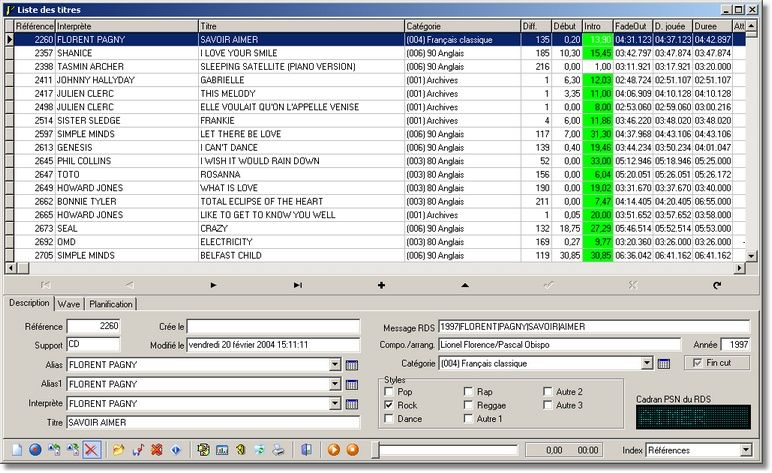The height and width of the screenshot is (473, 772).
Task: Click the blank page New icon
Action: tap(17, 450)
